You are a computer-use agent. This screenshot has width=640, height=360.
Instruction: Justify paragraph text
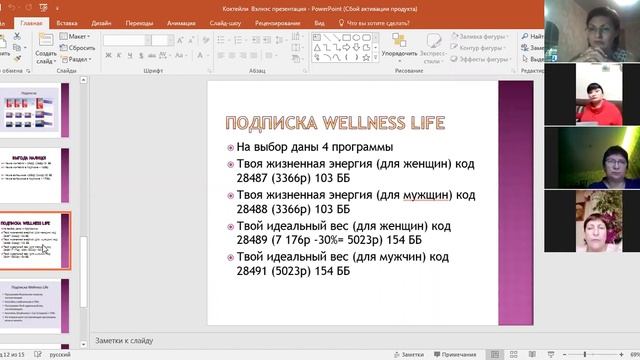pyautogui.click(x=254, y=56)
